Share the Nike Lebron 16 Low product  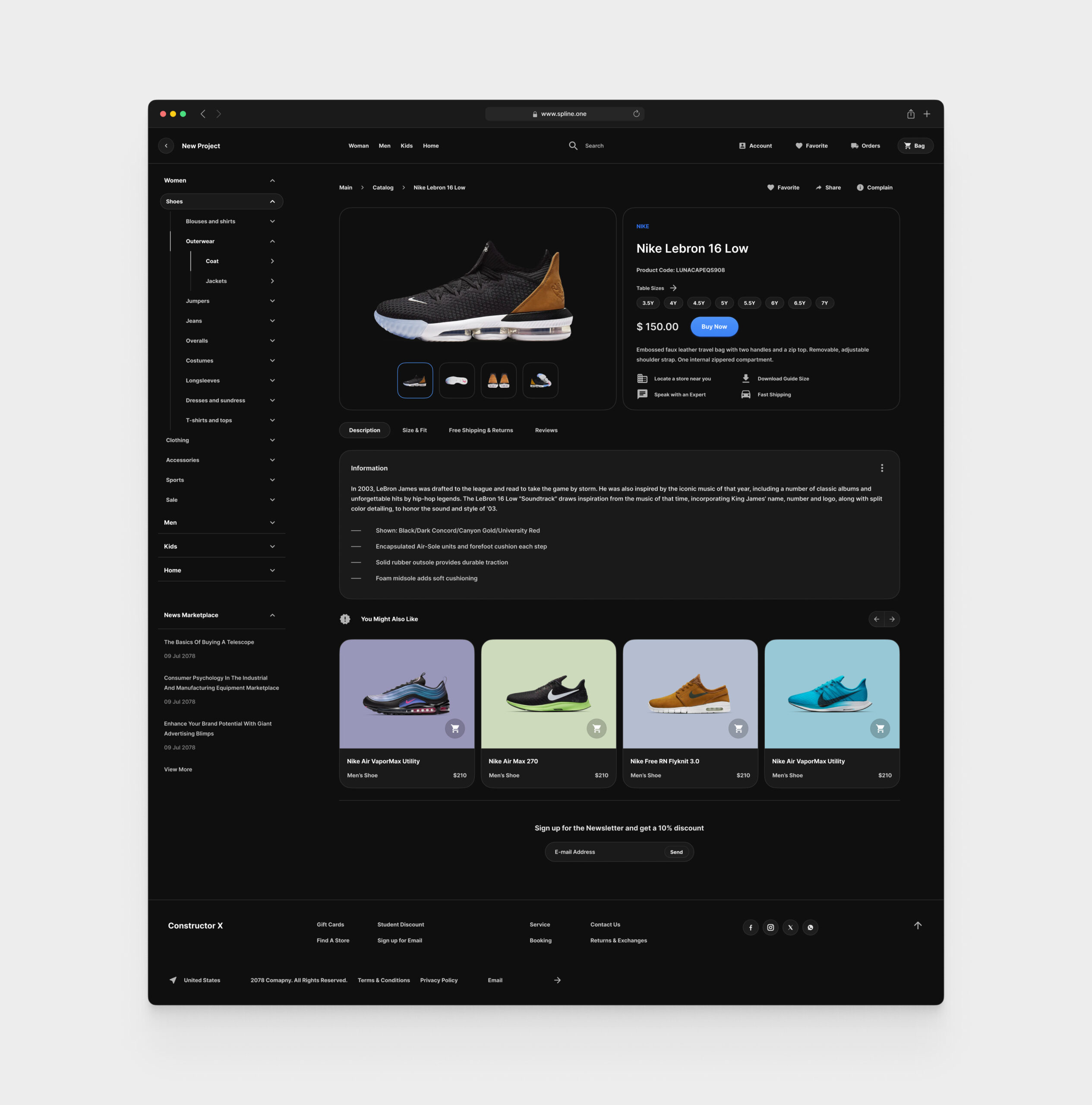[x=828, y=188]
